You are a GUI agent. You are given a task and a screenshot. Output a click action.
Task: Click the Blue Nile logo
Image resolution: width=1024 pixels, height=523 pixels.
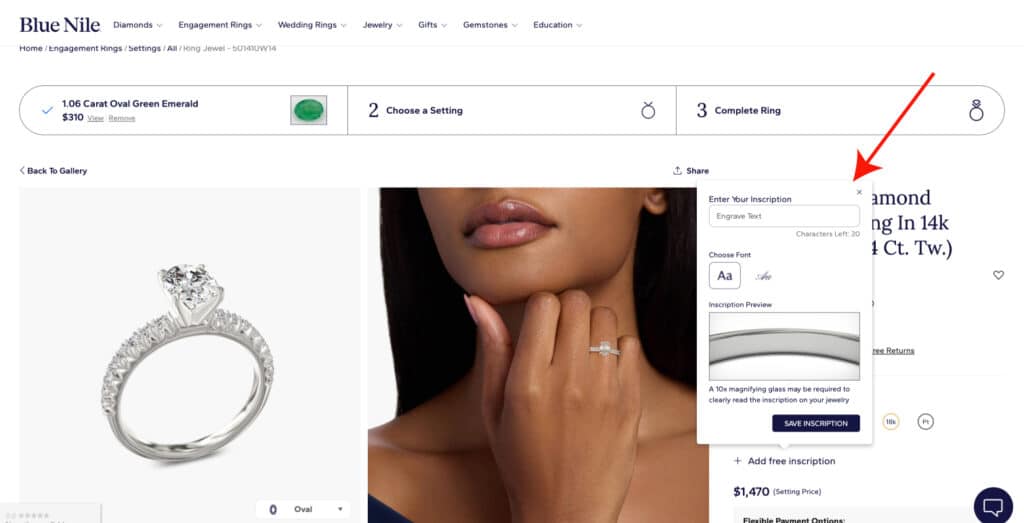pos(60,25)
